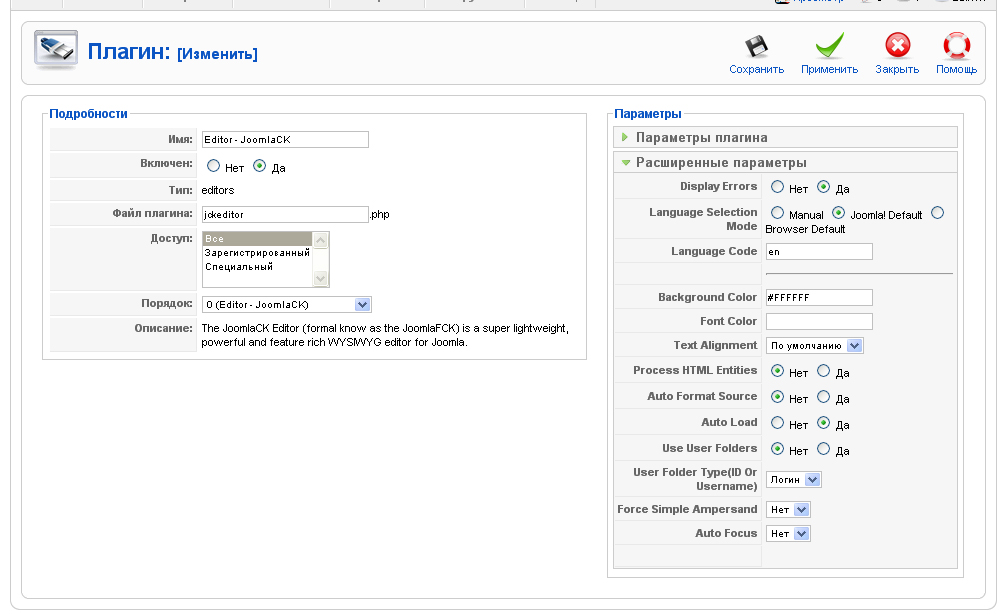Select Специальный access level

point(257,267)
